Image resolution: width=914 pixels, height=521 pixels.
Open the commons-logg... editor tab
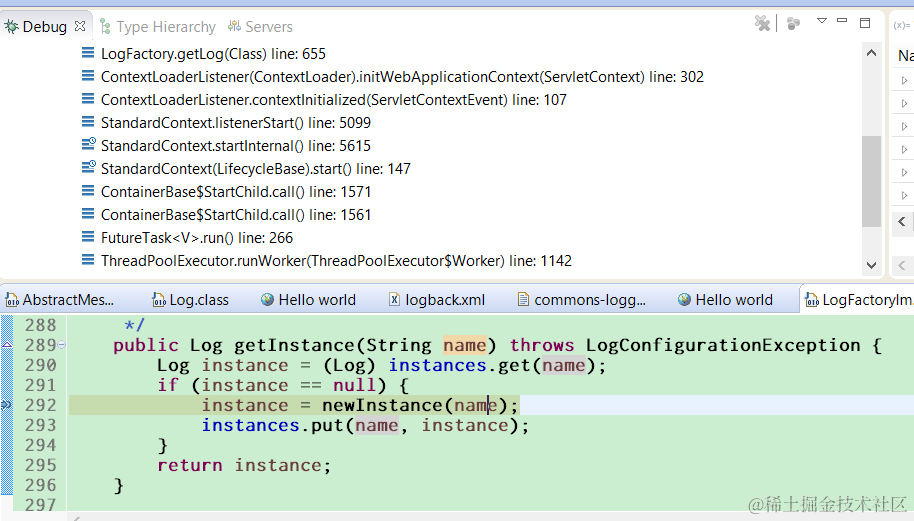[582, 300]
